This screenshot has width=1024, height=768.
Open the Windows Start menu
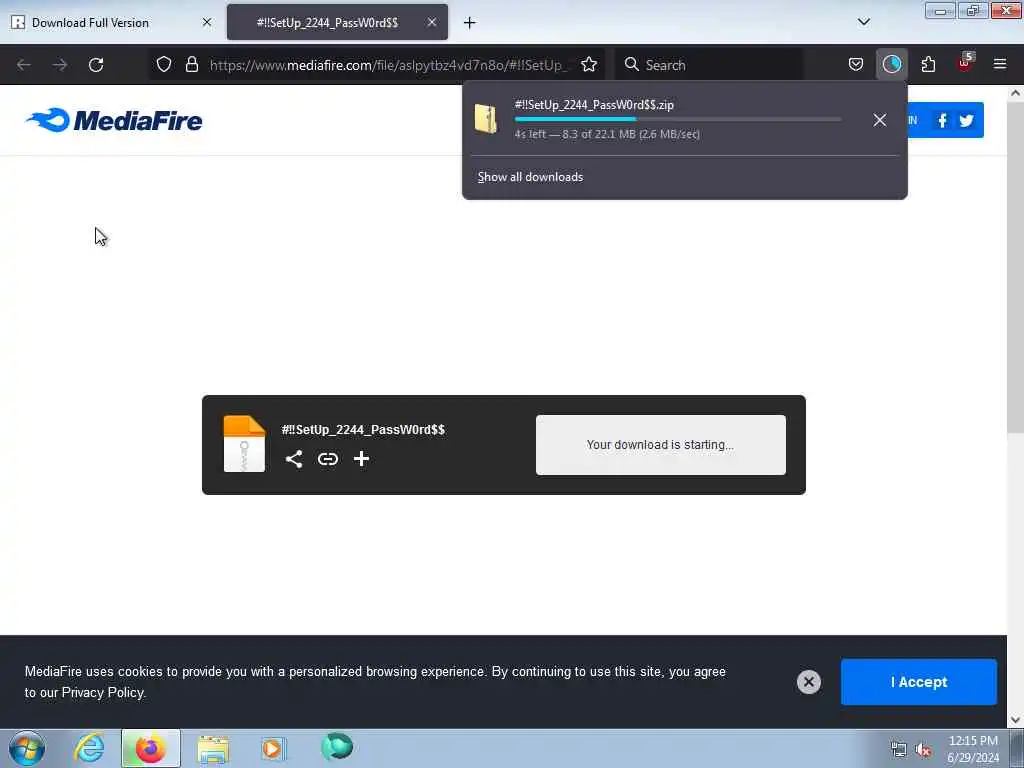pos(27,748)
